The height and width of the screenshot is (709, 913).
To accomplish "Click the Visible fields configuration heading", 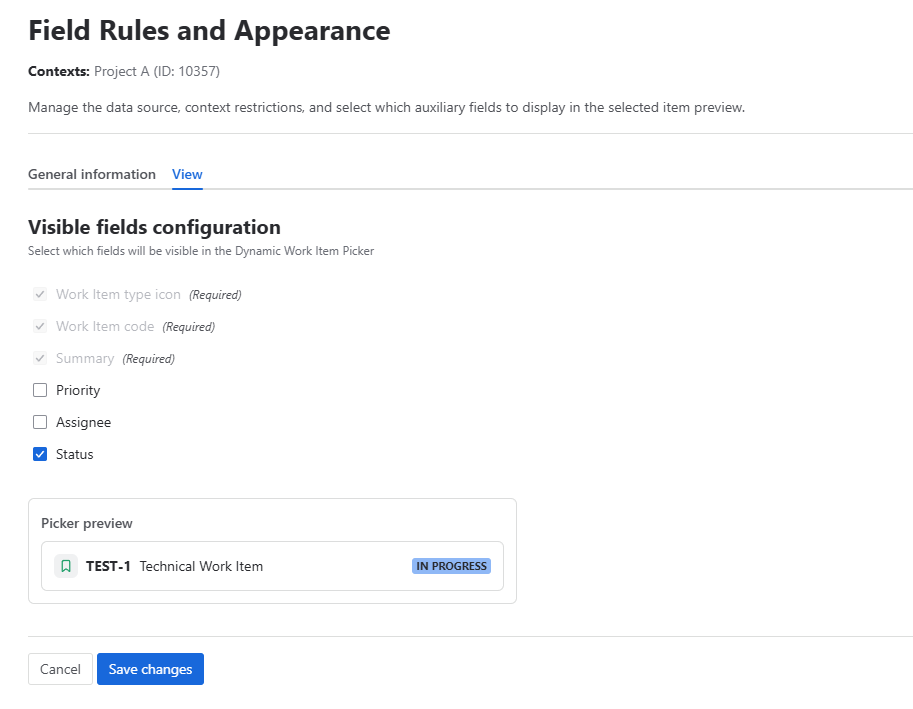I will click(x=154, y=227).
